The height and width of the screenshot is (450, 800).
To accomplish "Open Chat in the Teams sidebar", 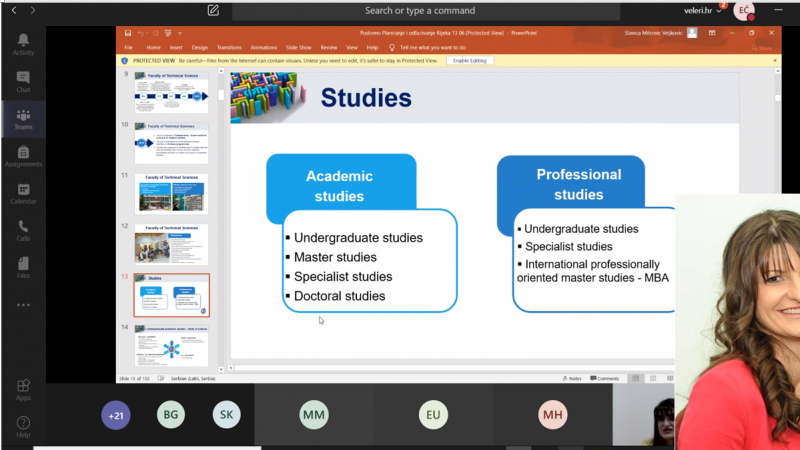I will click(23, 81).
